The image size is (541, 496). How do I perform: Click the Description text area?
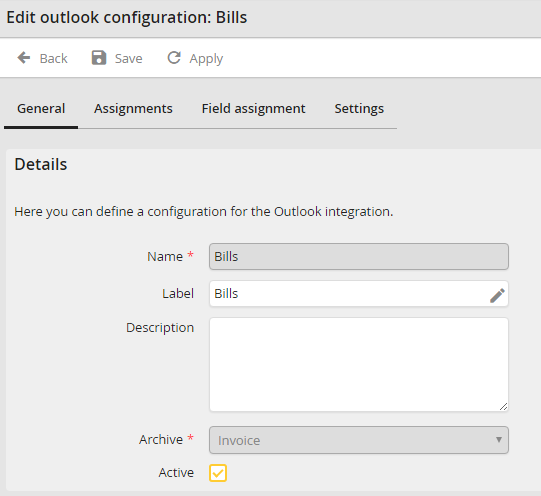(x=358, y=365)
